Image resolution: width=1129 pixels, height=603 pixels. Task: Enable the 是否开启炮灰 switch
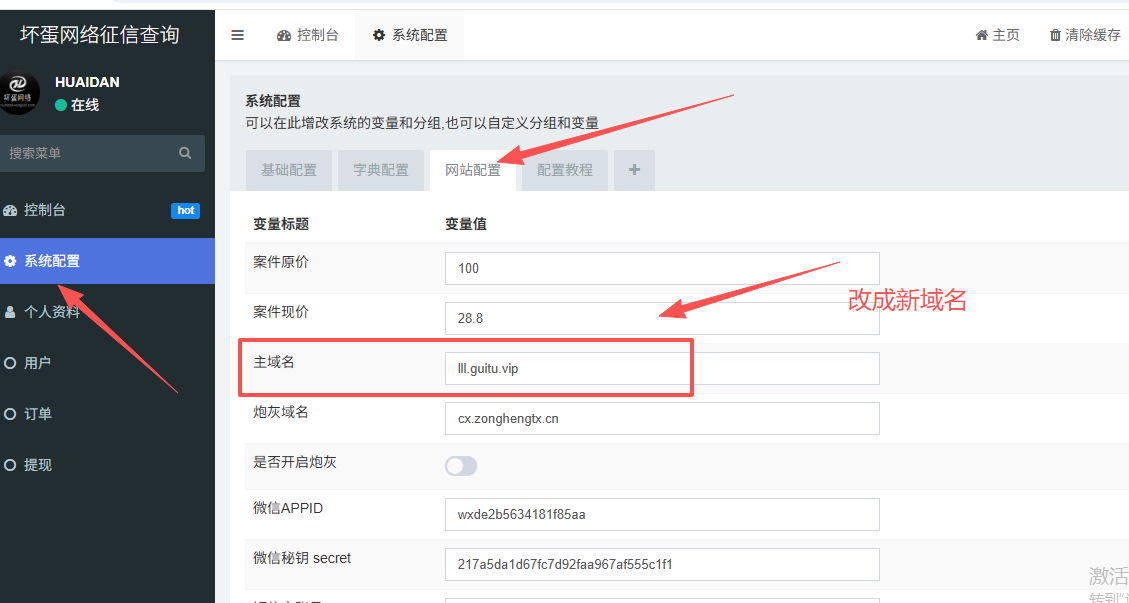point(461,466)
